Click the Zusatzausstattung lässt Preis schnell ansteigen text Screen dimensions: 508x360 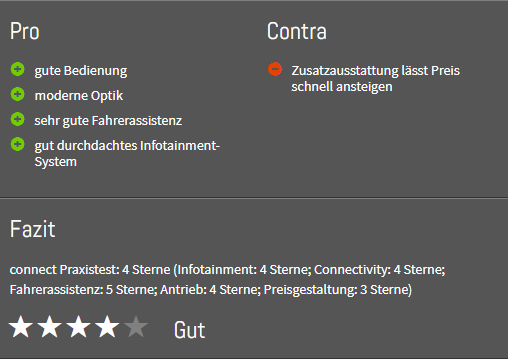click(375, 79)
